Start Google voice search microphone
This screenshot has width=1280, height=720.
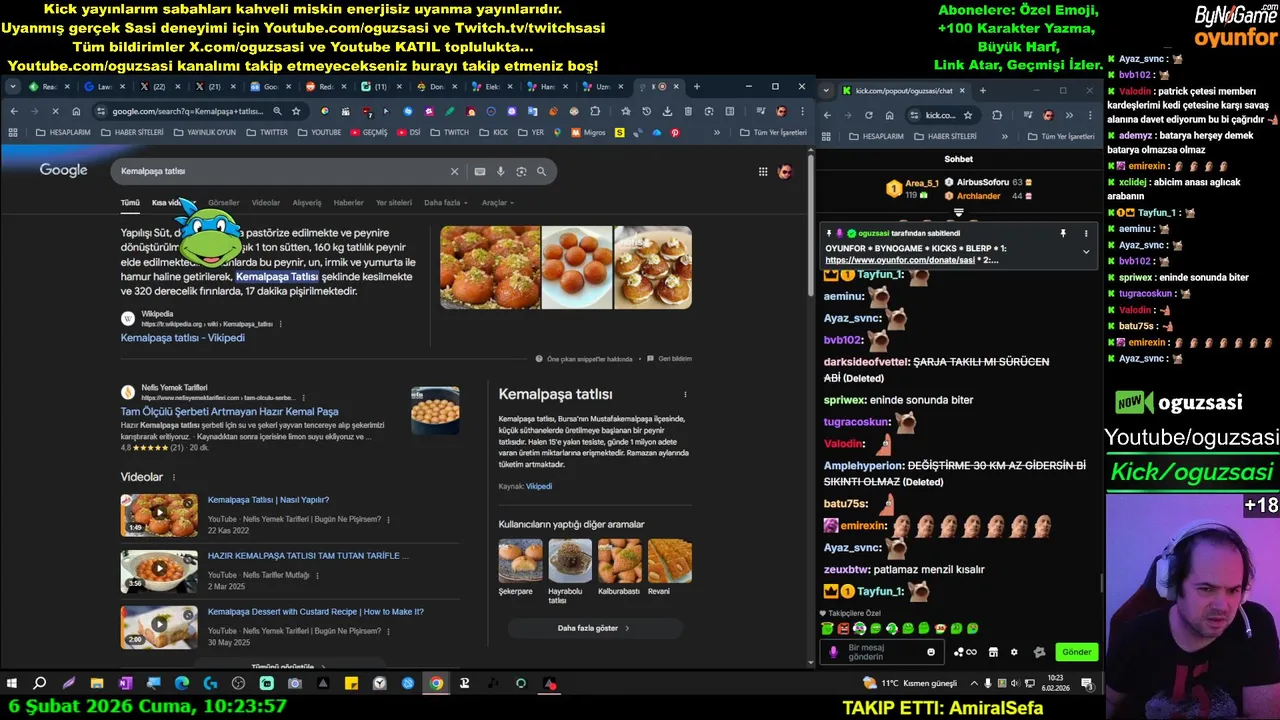point(501,171)
